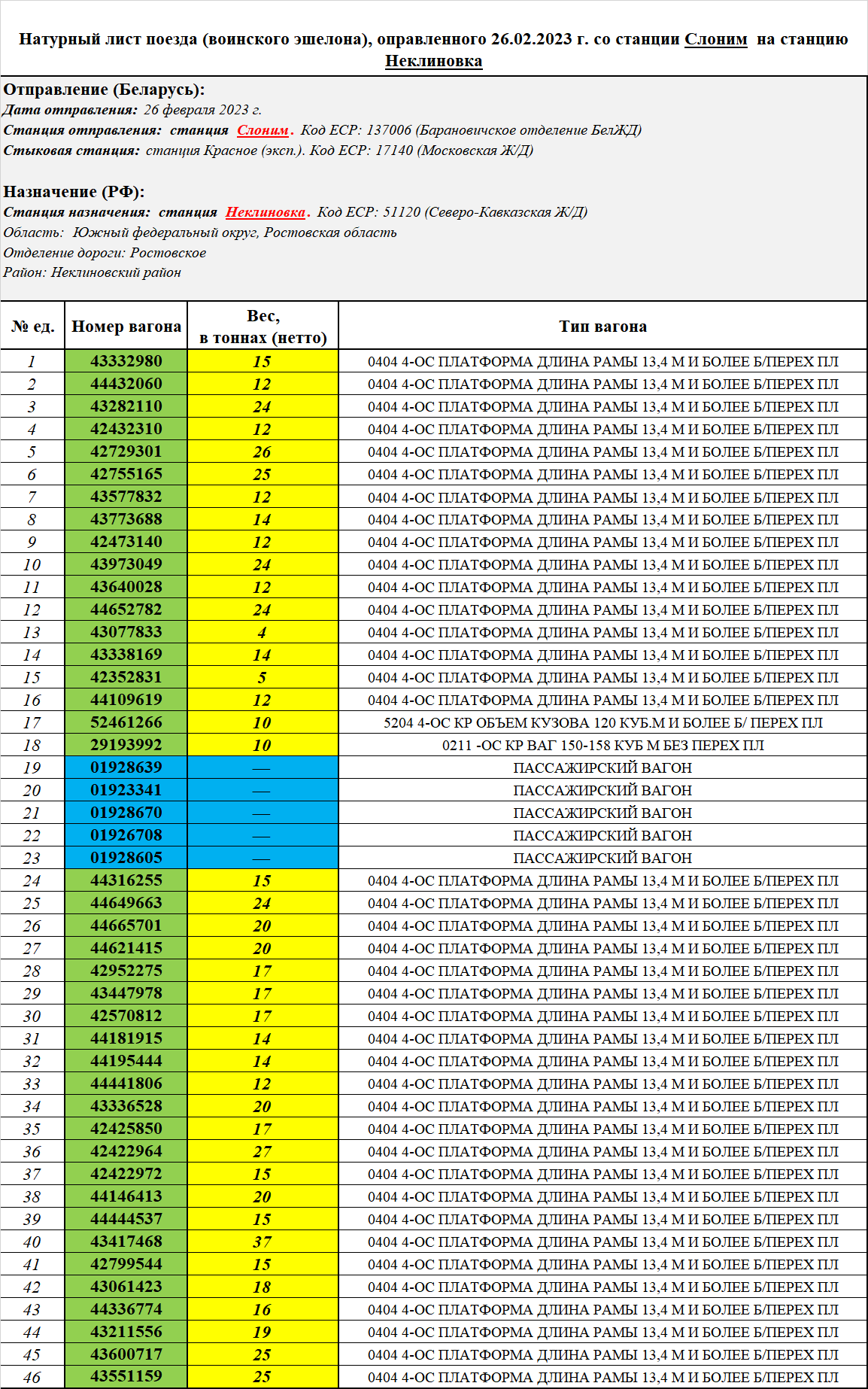Click the red Слоним link in departure station line
Screen dimensions: 868x1389
coord(263,130)
